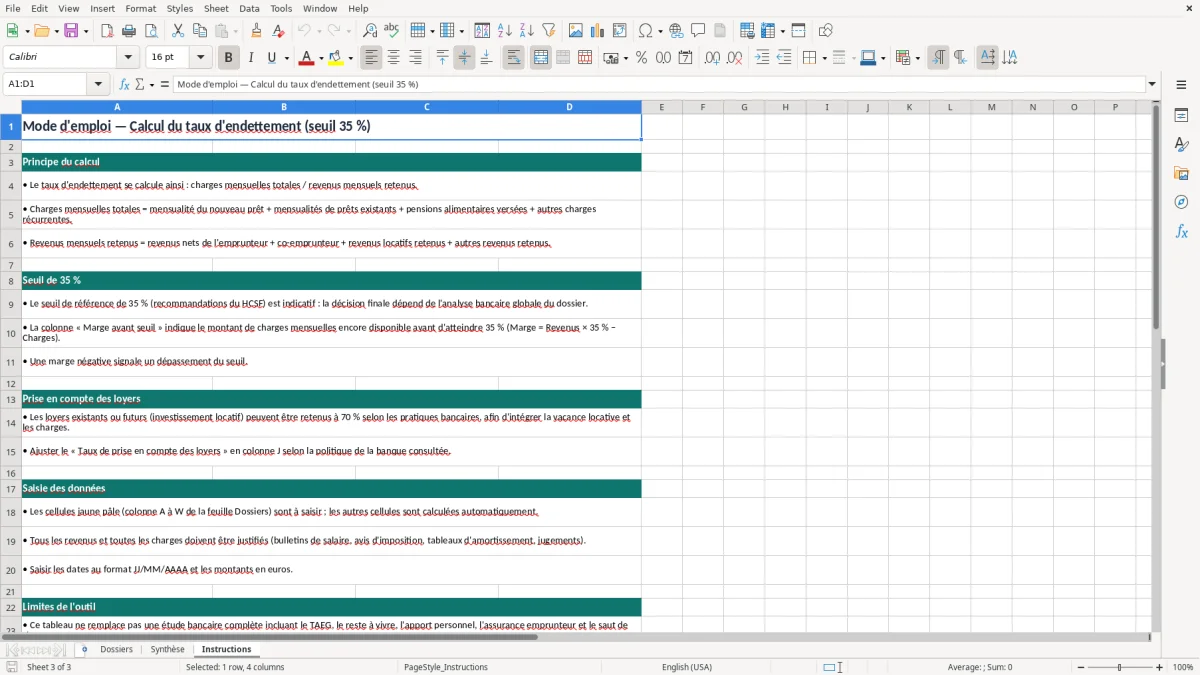Open the sidebar Navigator deck

pyautogui.click(x=1181, y=203)
